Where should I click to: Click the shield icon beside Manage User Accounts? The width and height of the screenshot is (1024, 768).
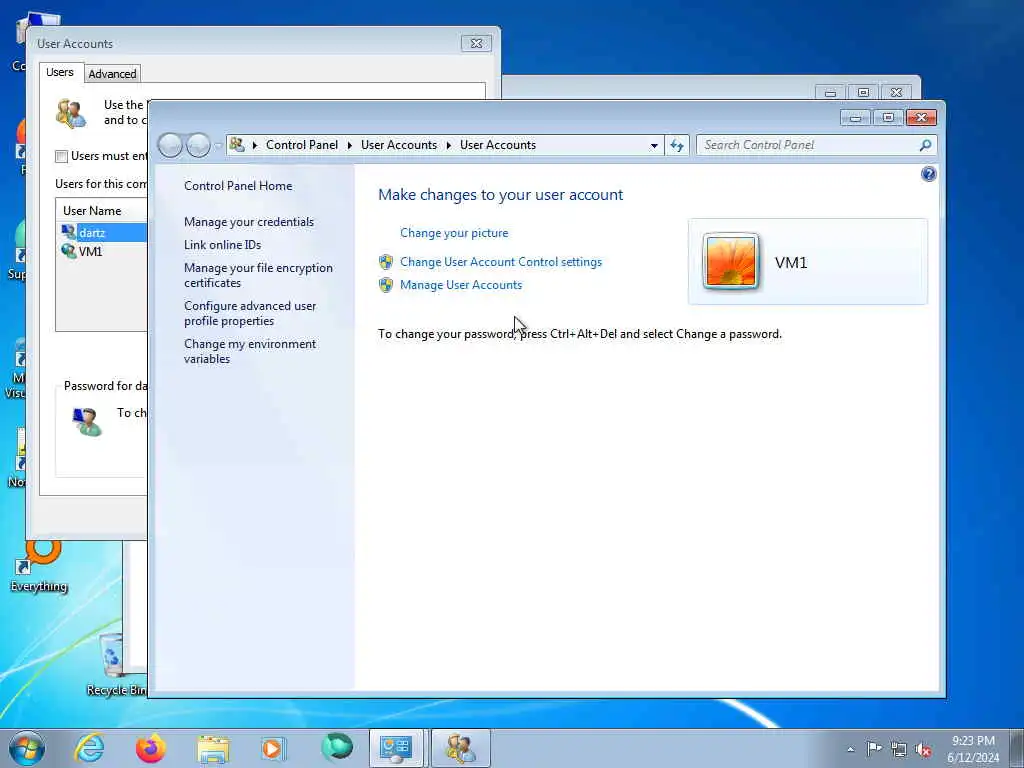click(386, 285)
